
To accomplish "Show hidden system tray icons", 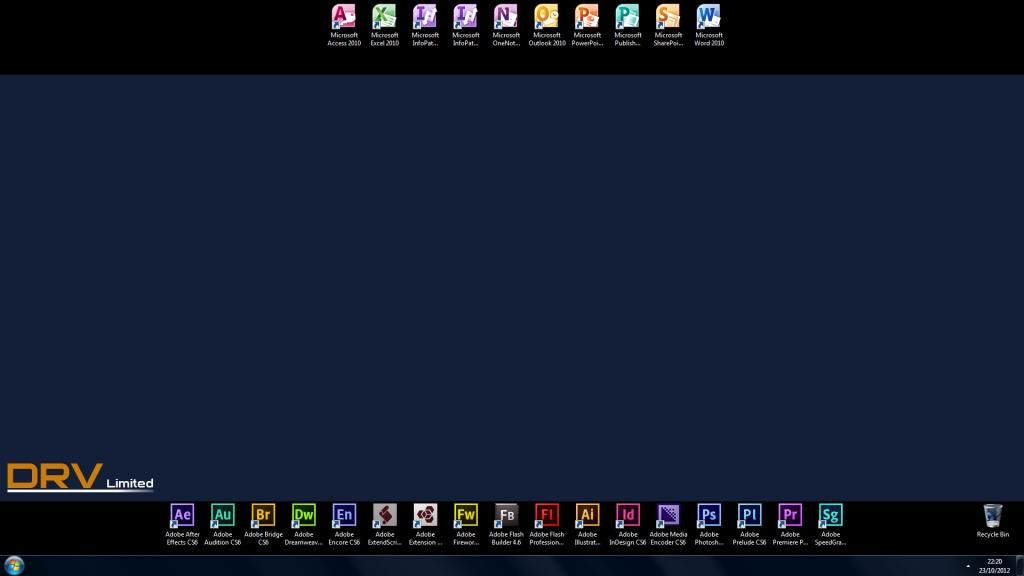I will click(968, 566).
